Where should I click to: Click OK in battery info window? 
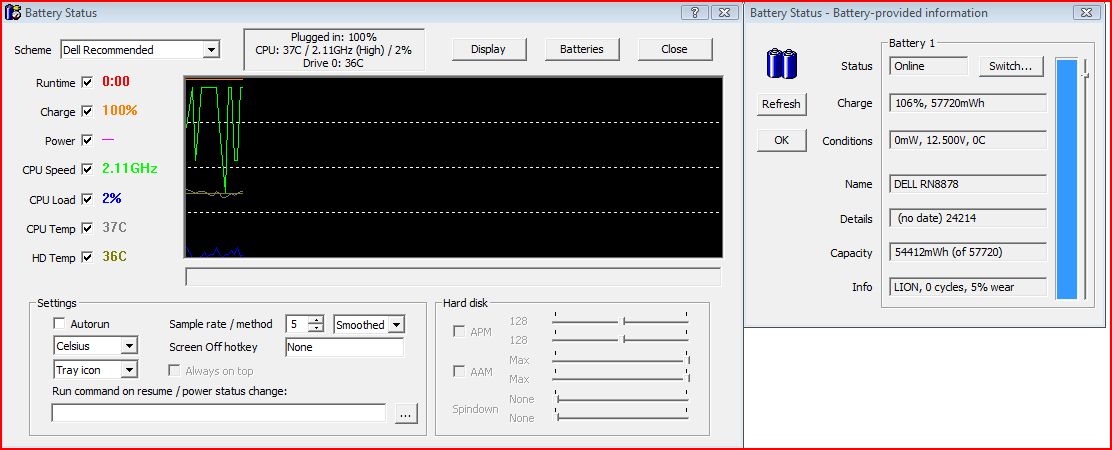(781, 140)
